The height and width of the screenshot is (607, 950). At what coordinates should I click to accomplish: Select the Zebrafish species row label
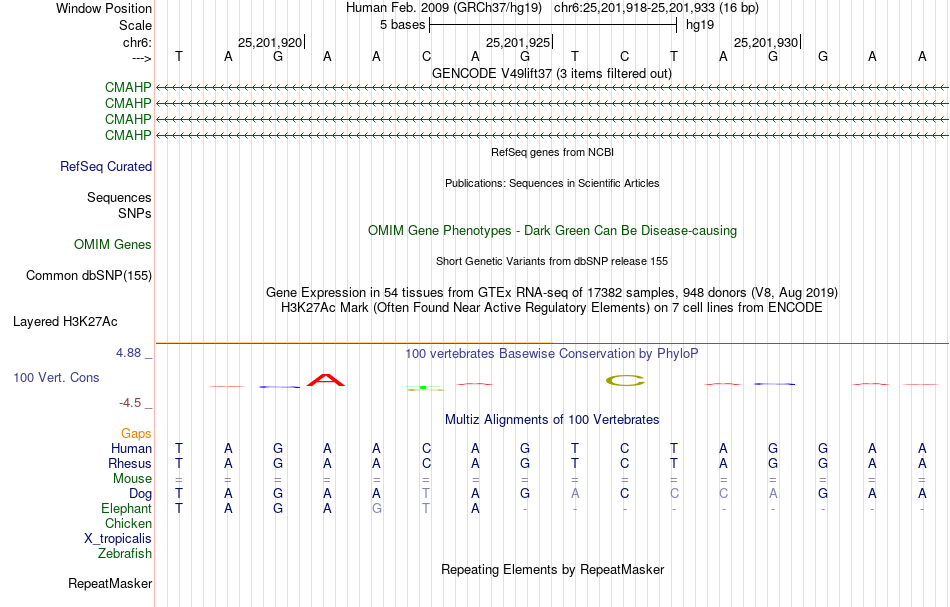[125, 554]
